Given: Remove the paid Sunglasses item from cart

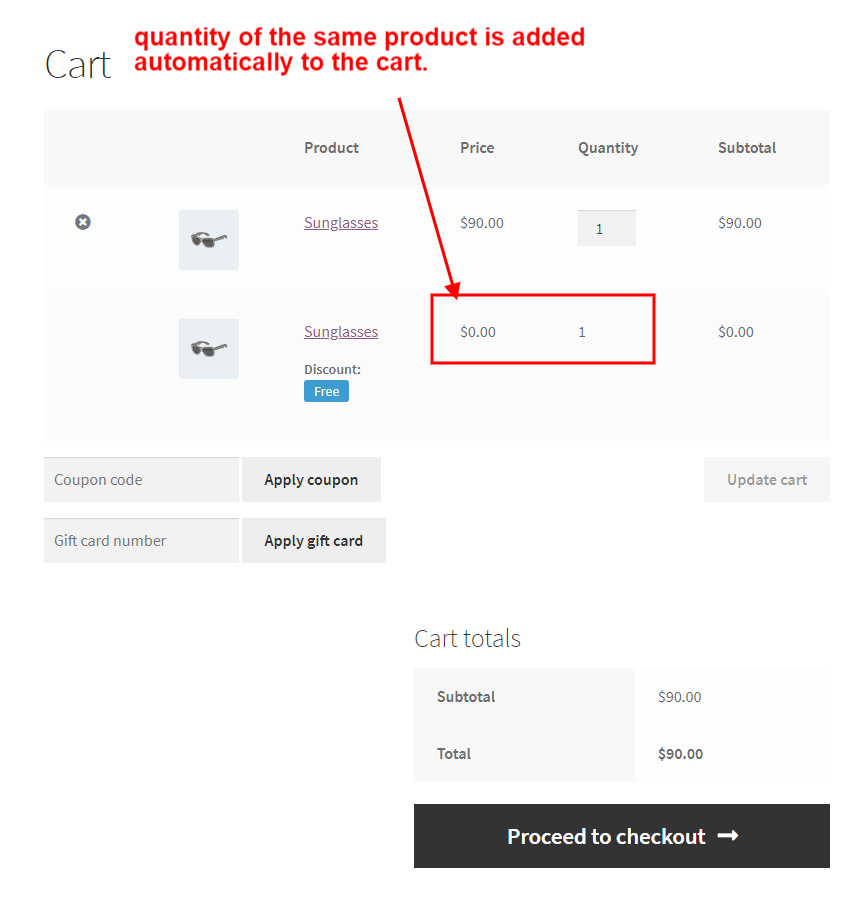Looking at the screenshot, I should coord(83,222).
